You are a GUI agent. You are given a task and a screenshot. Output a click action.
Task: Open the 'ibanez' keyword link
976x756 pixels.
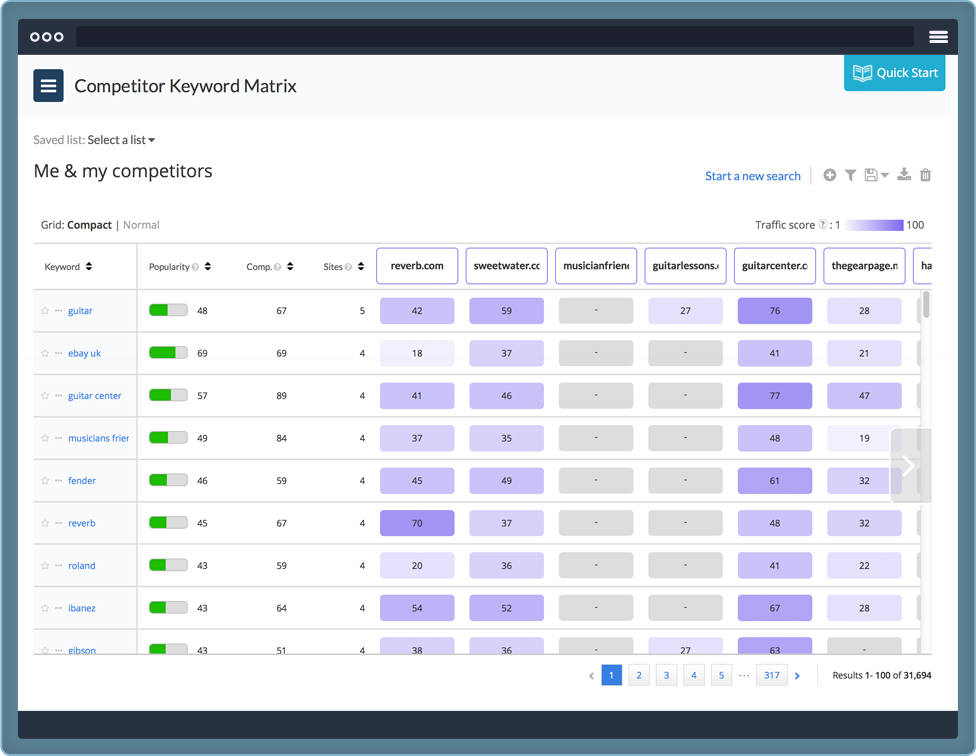tap(82, 609)
